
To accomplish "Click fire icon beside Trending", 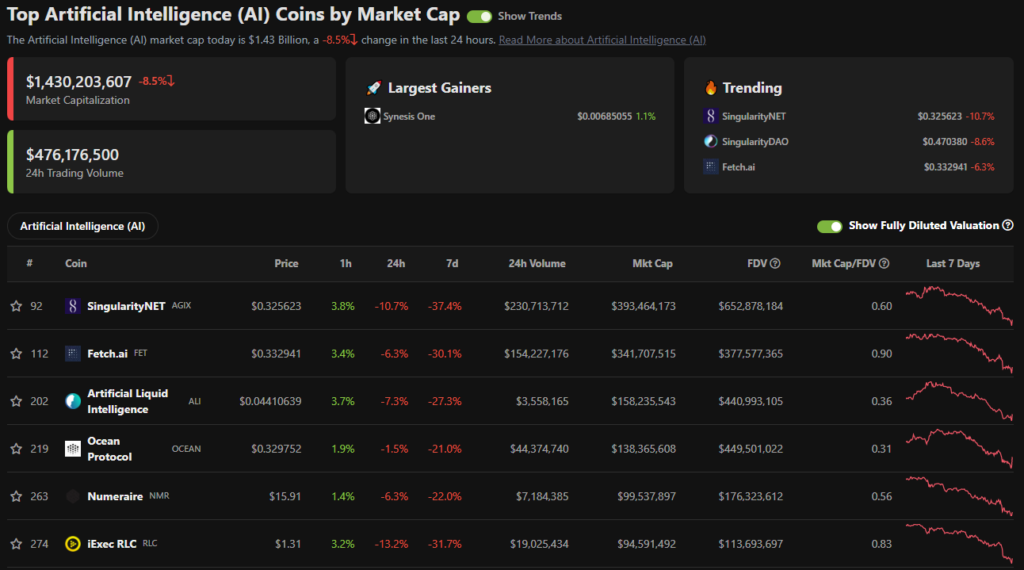I will pos(711,87).
